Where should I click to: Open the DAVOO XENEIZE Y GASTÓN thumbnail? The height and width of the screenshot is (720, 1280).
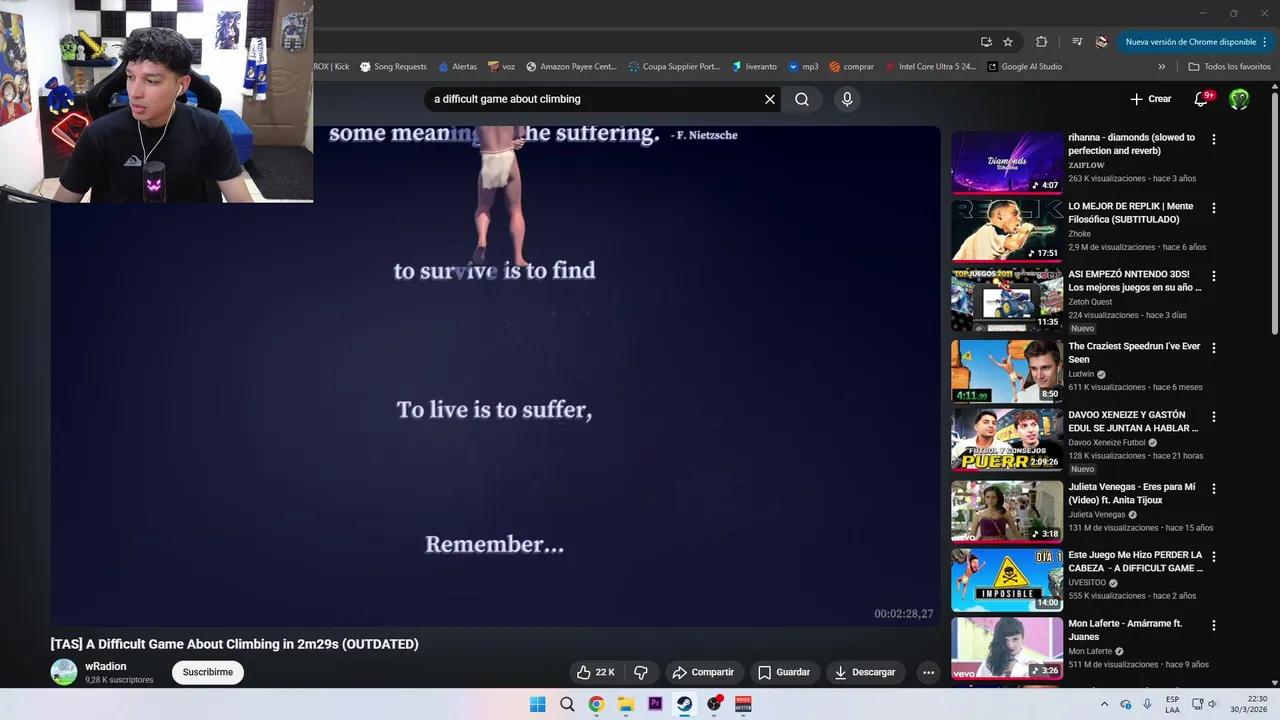pos(1006,439)
